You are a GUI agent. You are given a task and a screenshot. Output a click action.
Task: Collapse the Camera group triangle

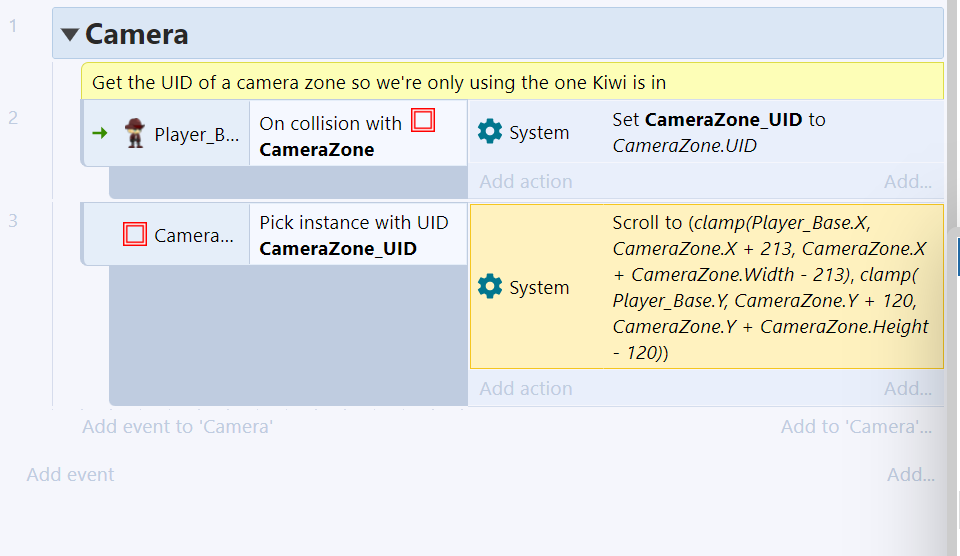70,34
